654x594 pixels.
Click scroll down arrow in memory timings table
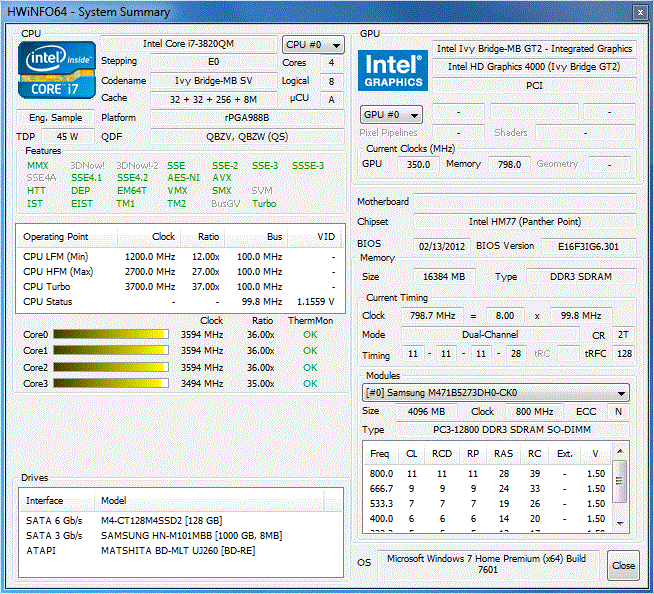[x=620, y=523]
